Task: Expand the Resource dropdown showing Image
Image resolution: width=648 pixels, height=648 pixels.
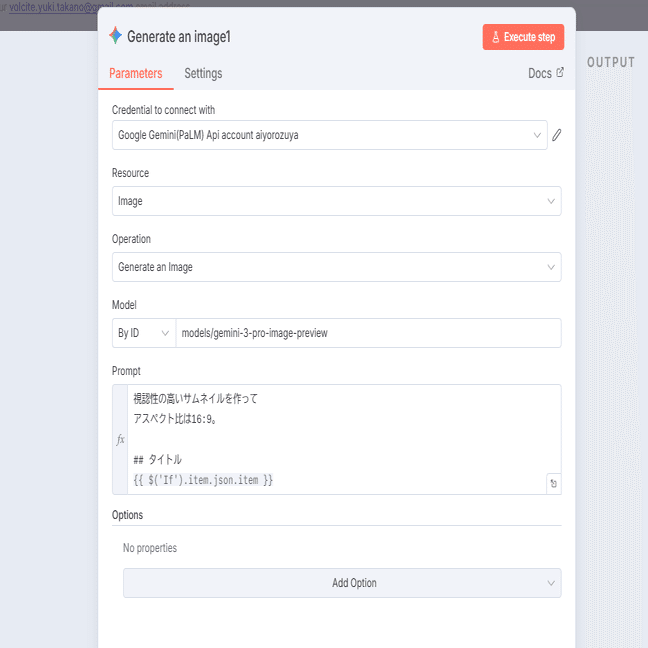Action: [336, 201]
